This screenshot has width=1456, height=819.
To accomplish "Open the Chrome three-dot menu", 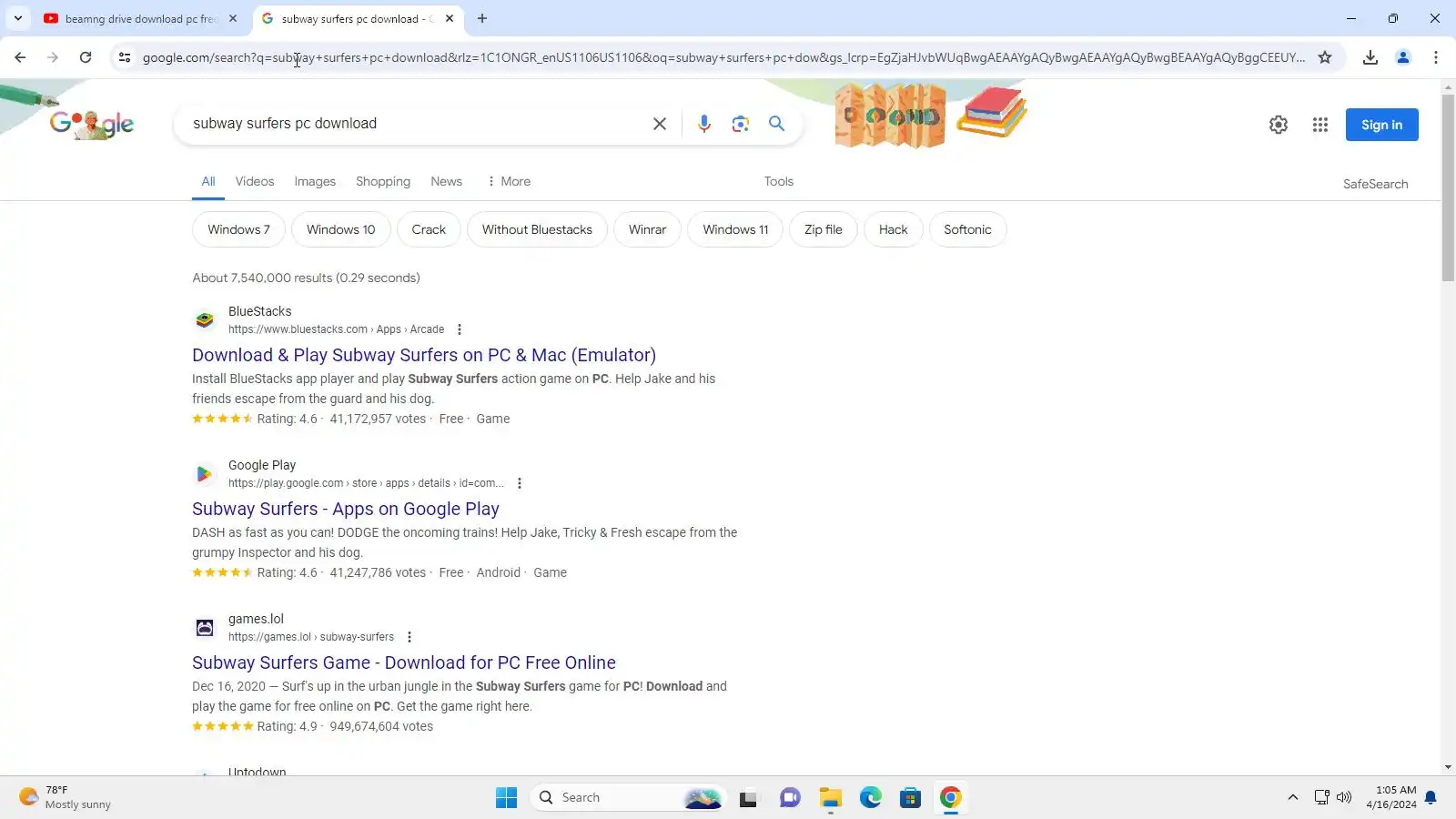I will [x=1436, y=57].
